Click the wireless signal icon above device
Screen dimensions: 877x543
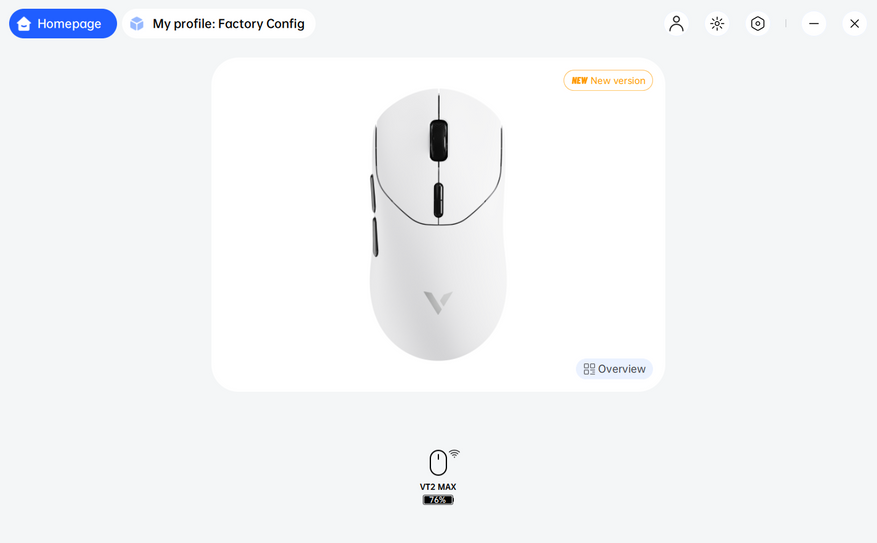(x=454, y=454)
